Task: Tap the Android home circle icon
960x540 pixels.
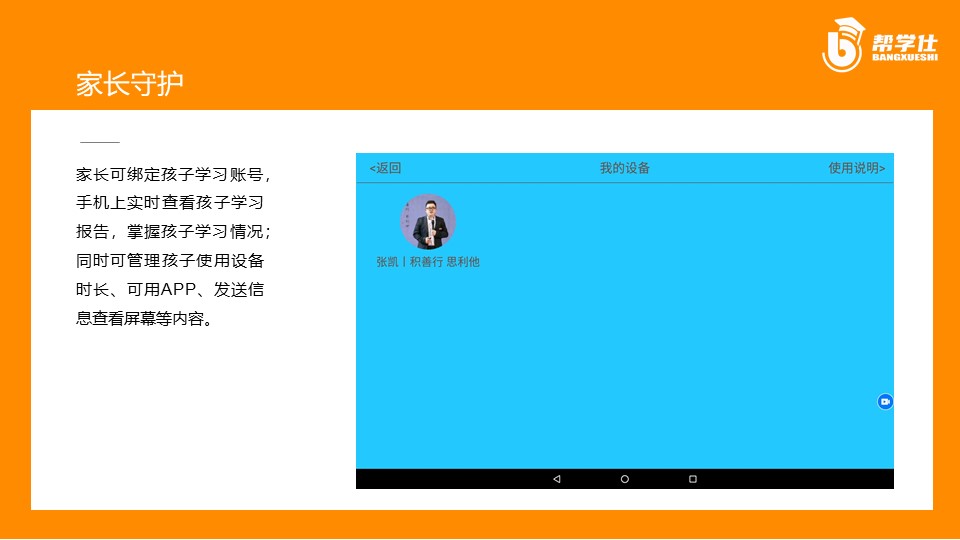Action: pyautogui.click(x=624, y=479)
